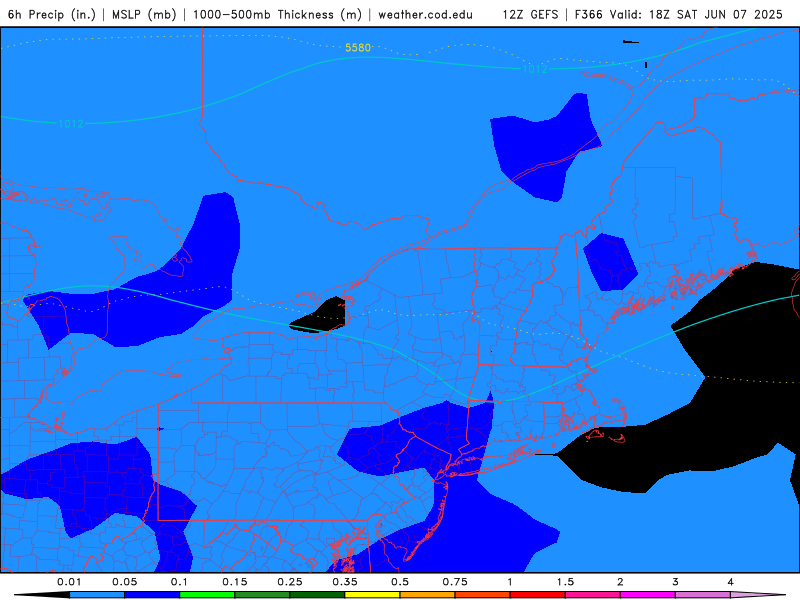Screen dimensions: 800x600
Task: Click the dark blue 0.05–0.1 legend swatch
Action: click(152, 595)
